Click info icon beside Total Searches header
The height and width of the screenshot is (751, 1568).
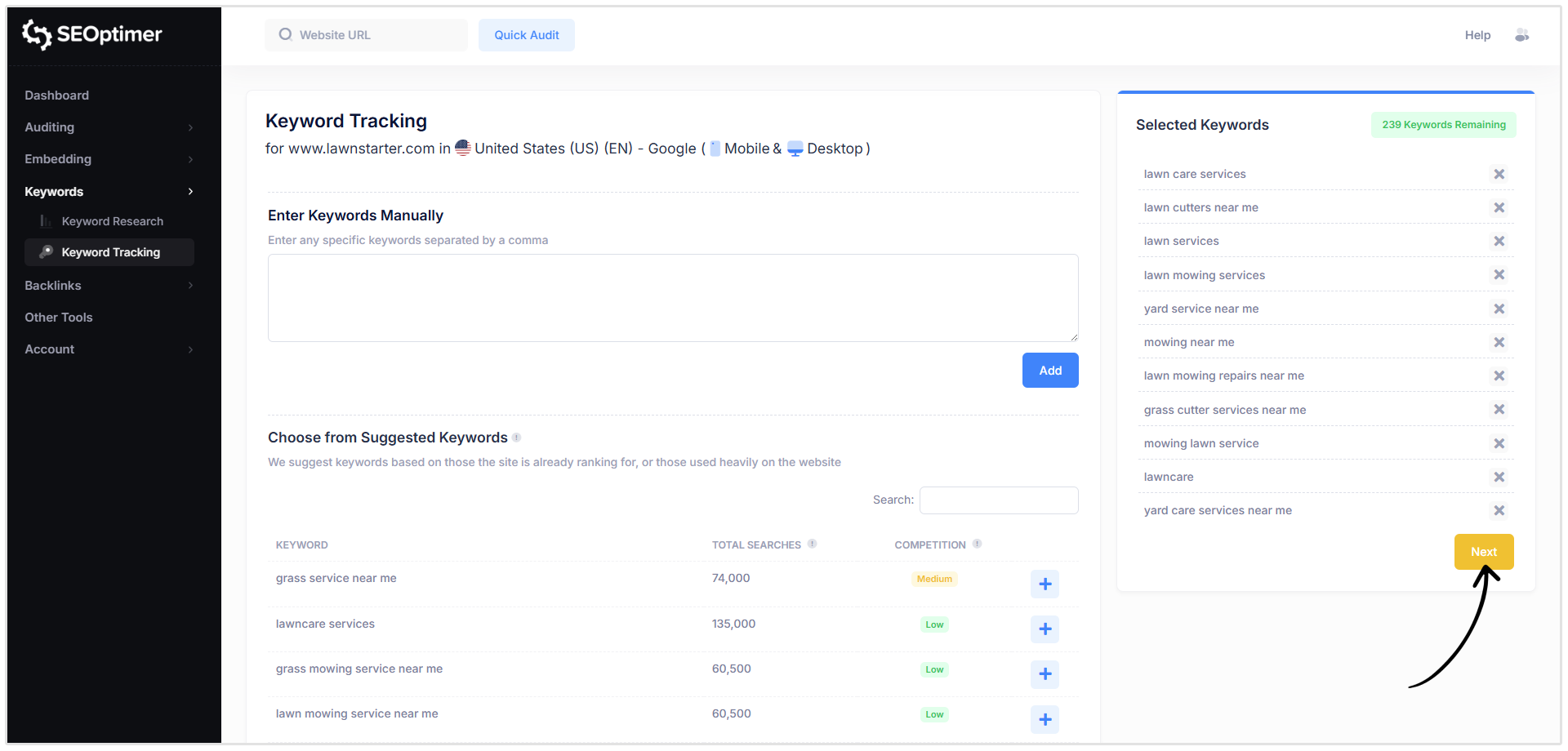click(812, 544)
